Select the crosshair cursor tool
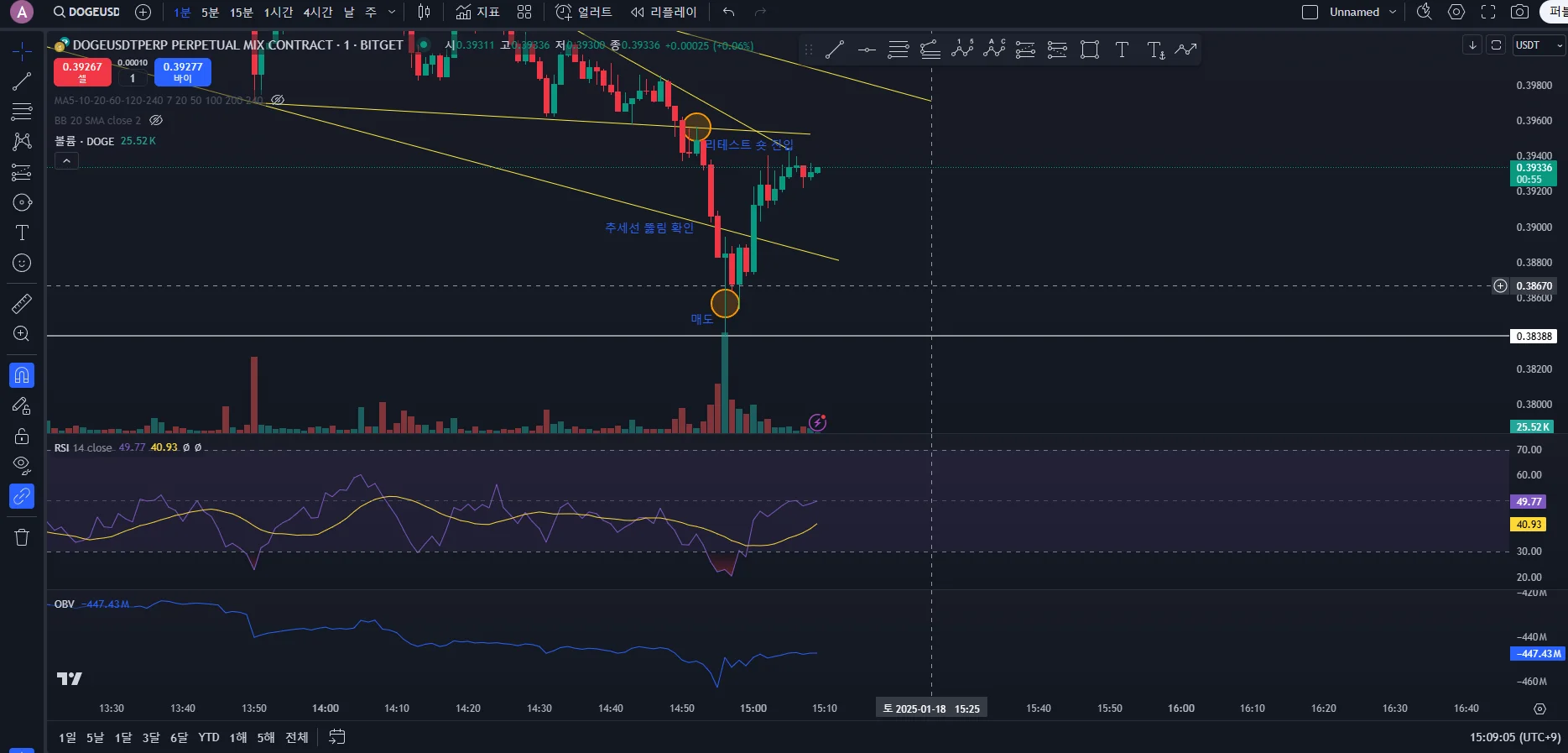 click(22, 51)
